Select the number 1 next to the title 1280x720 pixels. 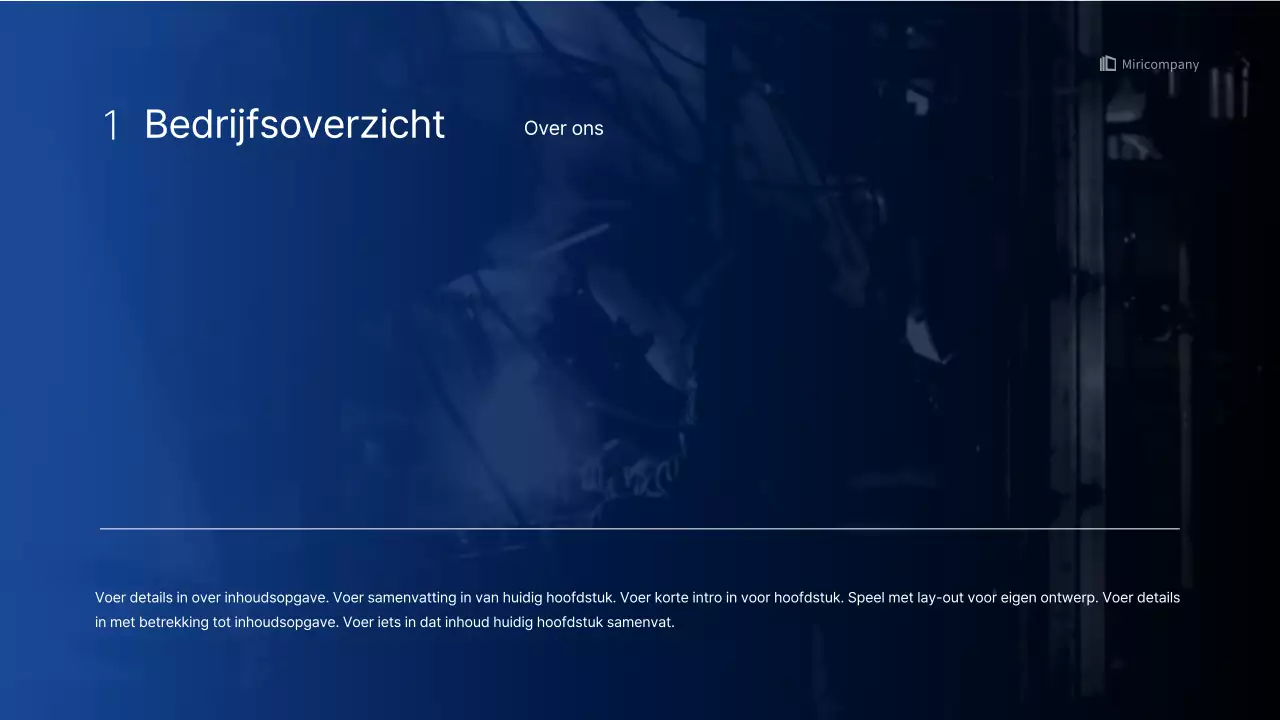[x=112, y=124]
